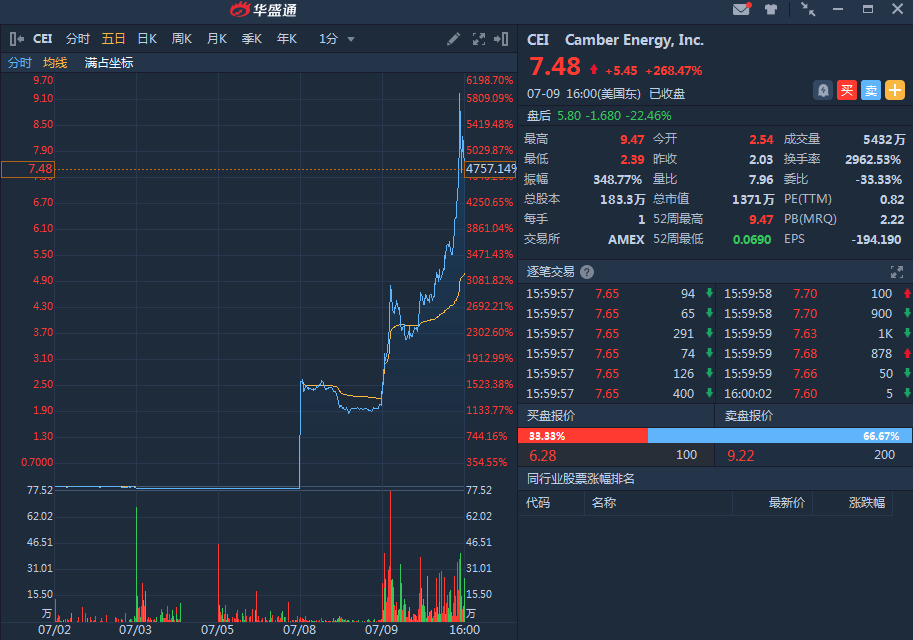This screenshot has height=640, width=913.
Task: Click the 成交量 value 5432万
Action: [x=884, y=140]
